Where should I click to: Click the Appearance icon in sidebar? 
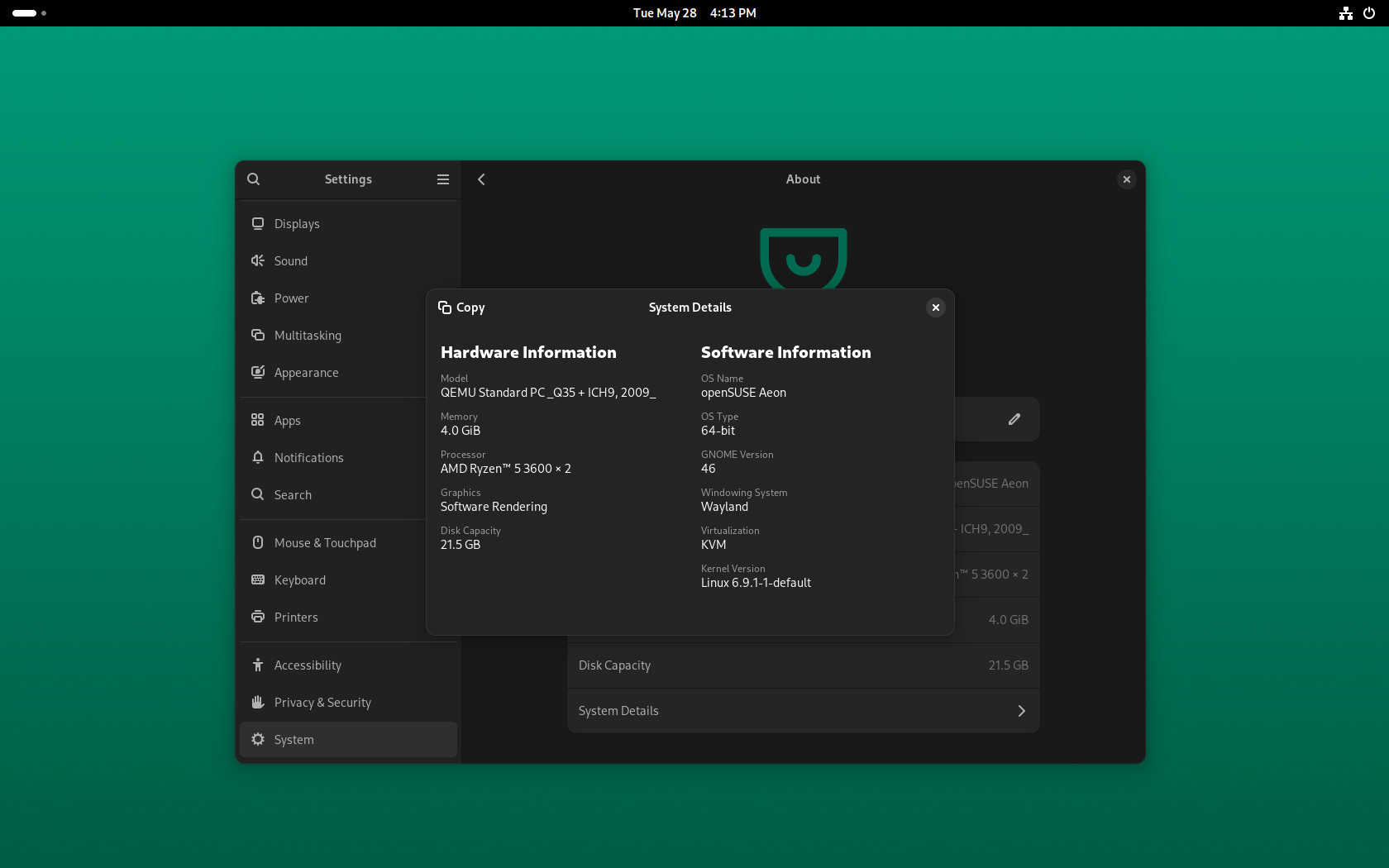(x=258, y=373)
